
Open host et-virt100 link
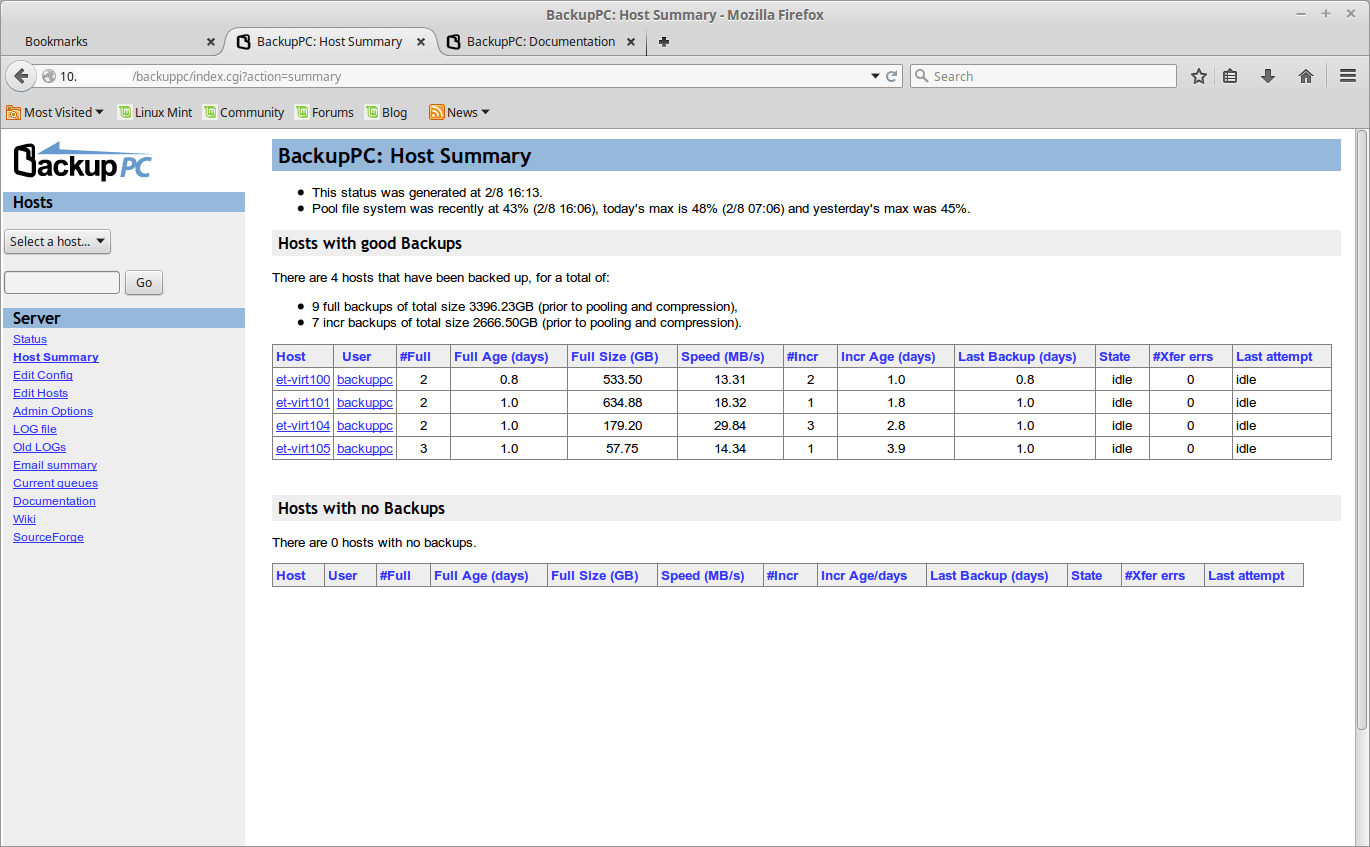[x=303, y=380]
